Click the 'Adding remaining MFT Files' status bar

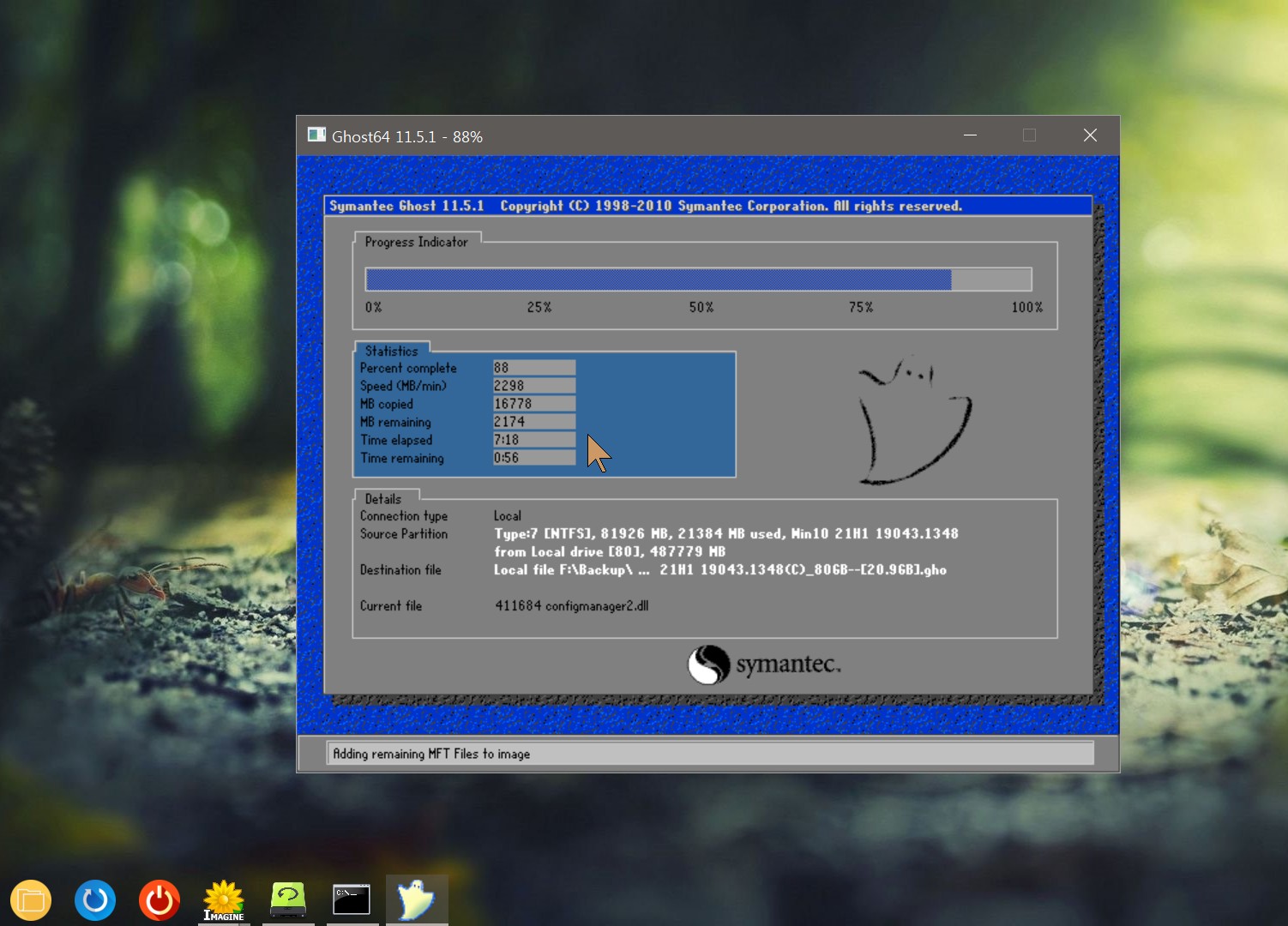coord(710,754)
